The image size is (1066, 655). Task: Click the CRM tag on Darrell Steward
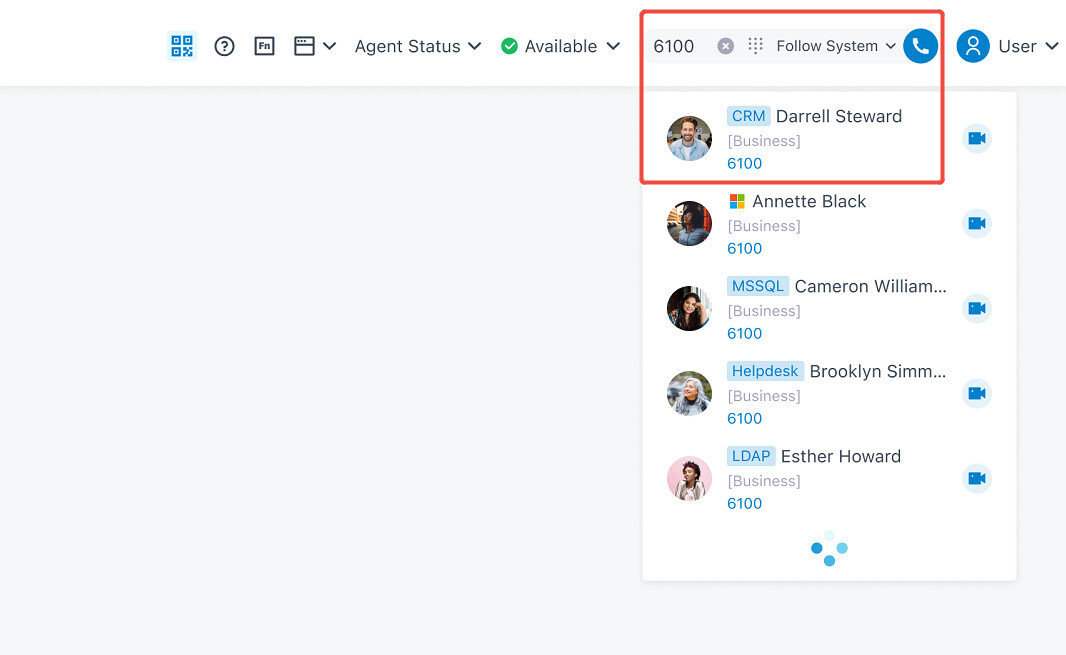click(x=749, y=116)
